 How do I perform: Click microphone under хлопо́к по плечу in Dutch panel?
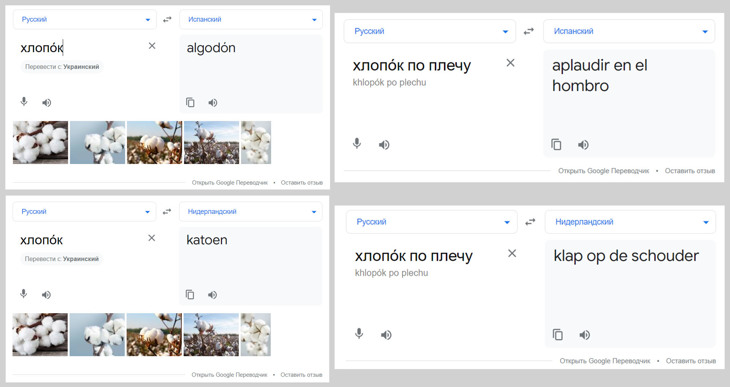pyautogui.click(x=359, y=334)
